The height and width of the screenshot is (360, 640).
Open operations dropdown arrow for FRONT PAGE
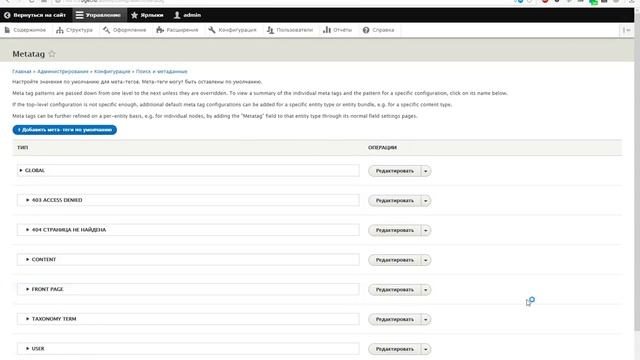[426, 290]
